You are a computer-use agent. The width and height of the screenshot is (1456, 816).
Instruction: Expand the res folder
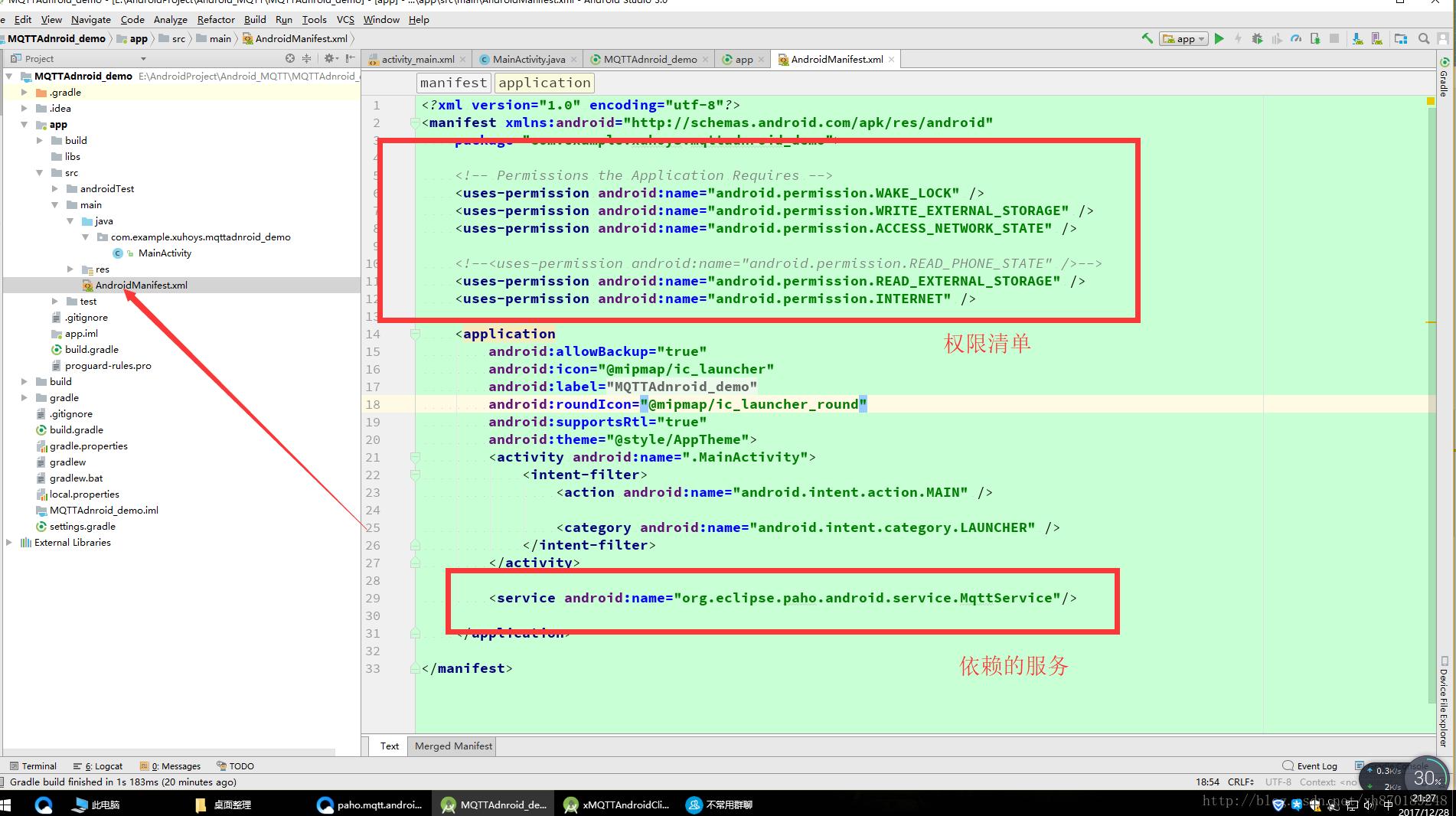(70, 269)
